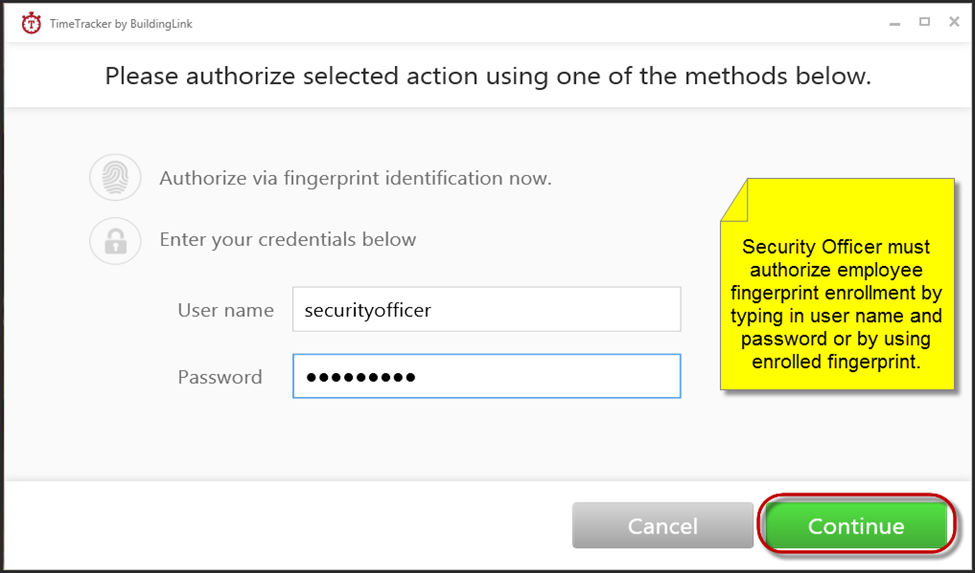975x573 pixels.
Task: Click the yellow Security Officer instruction note
Action: [x=837, y=285]
